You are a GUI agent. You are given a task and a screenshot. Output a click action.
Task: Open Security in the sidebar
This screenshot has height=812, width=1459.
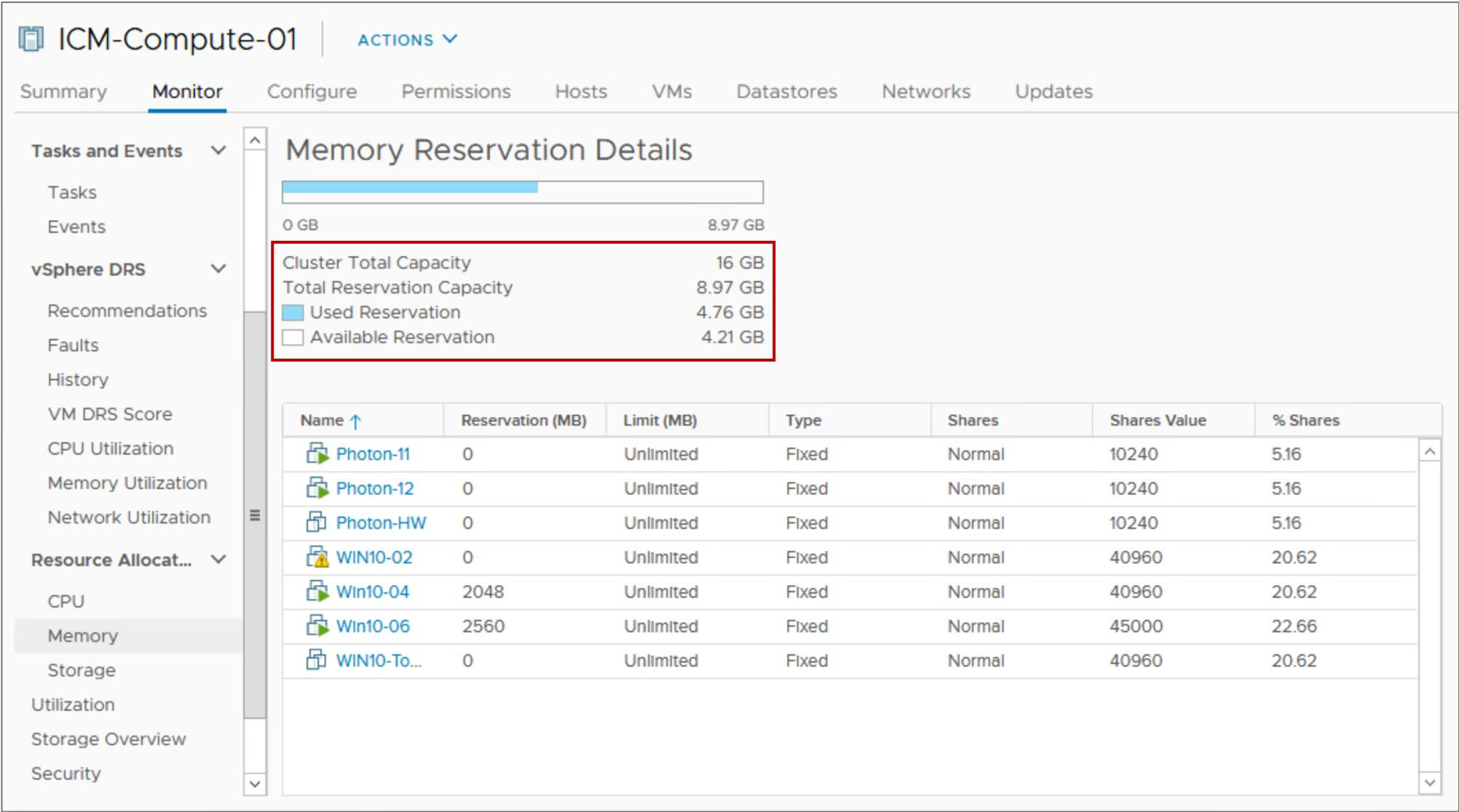[x=66, y=773]
